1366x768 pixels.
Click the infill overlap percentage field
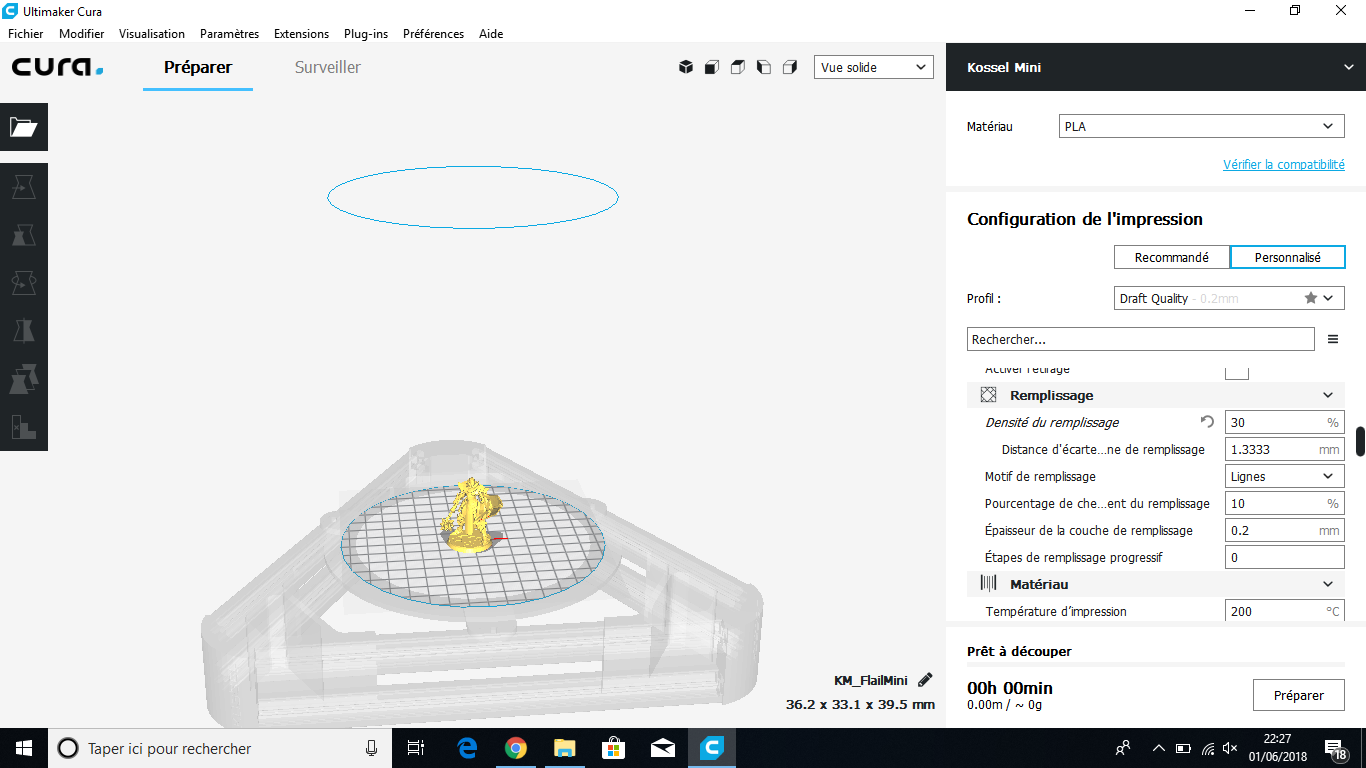click(x=1285, y=503)
